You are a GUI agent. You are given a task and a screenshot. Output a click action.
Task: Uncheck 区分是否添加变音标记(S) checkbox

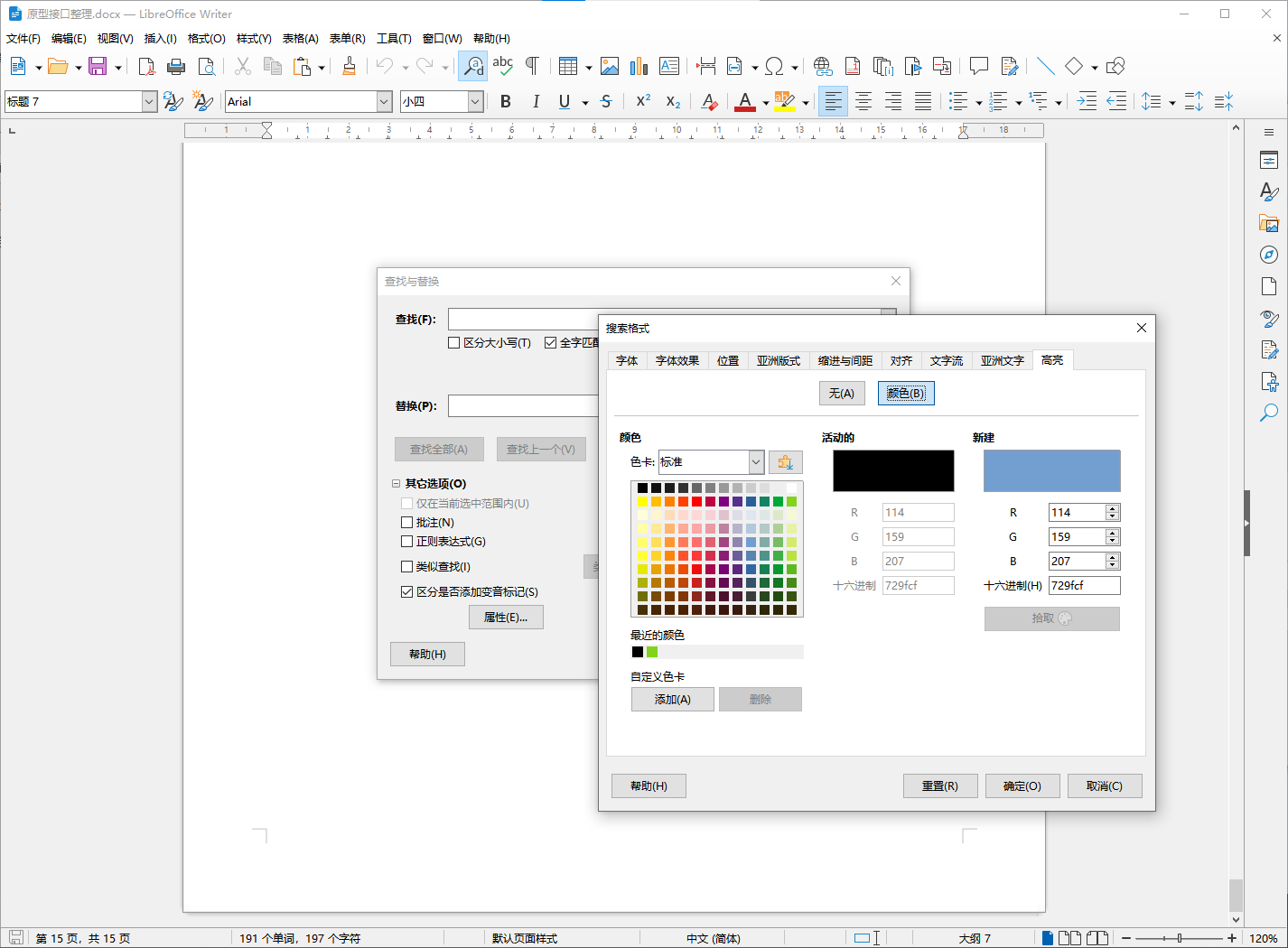point(406,592)
